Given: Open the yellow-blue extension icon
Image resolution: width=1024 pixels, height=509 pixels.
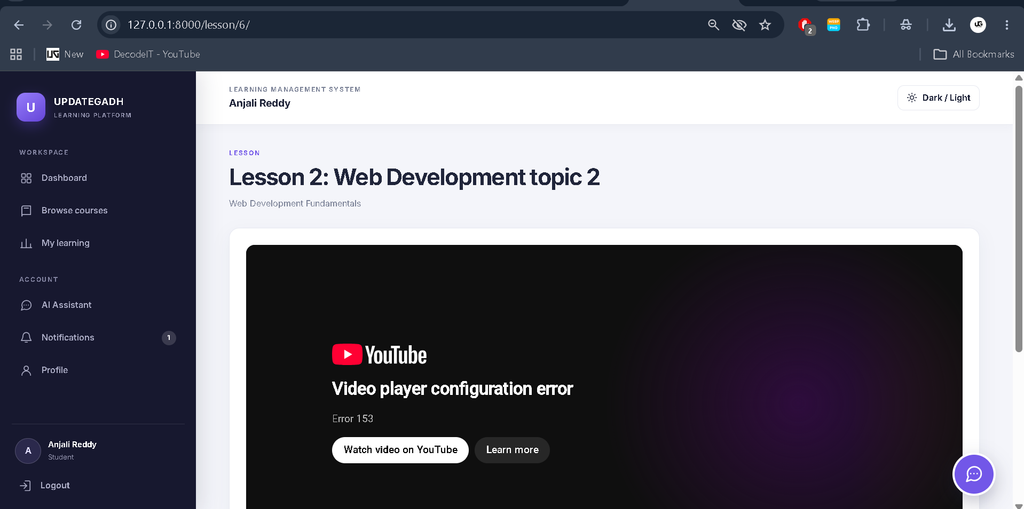Looking at the screenshot, I should point(833,25).
